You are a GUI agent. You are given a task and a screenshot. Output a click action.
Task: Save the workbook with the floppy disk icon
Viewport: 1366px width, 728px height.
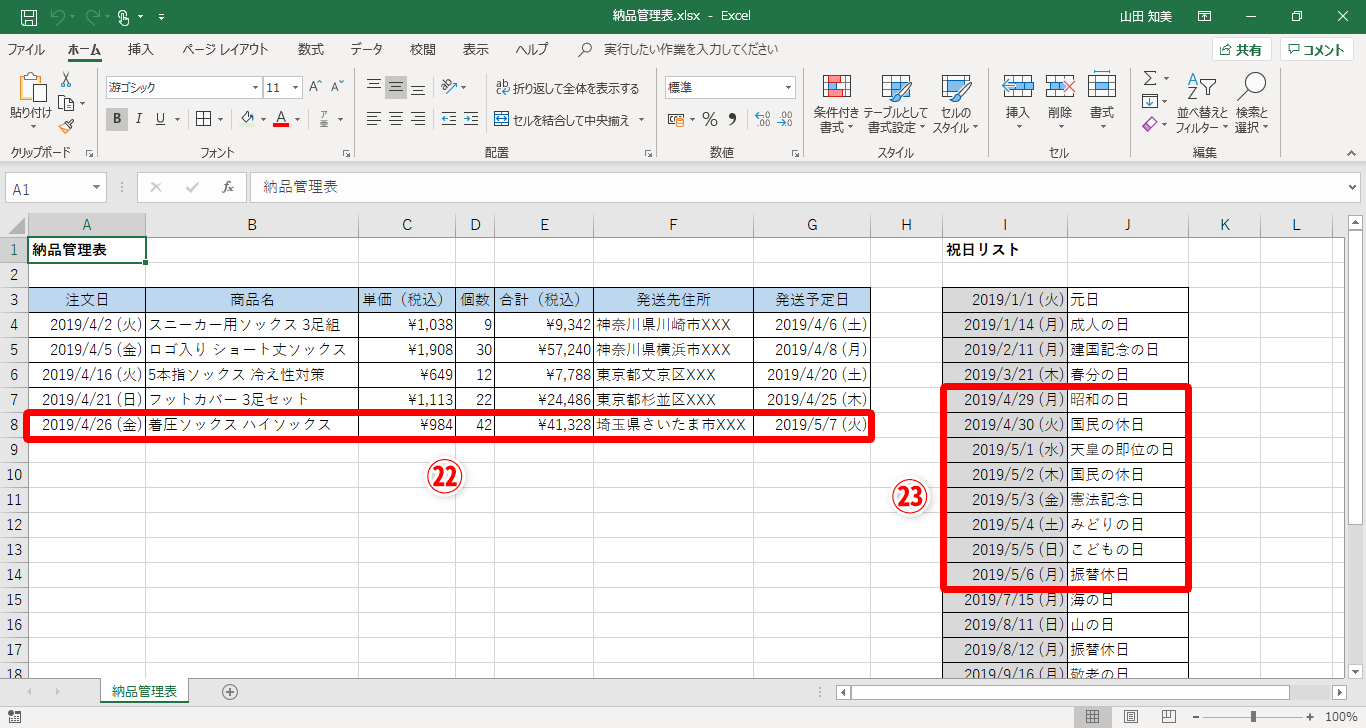tap(28, 17)
